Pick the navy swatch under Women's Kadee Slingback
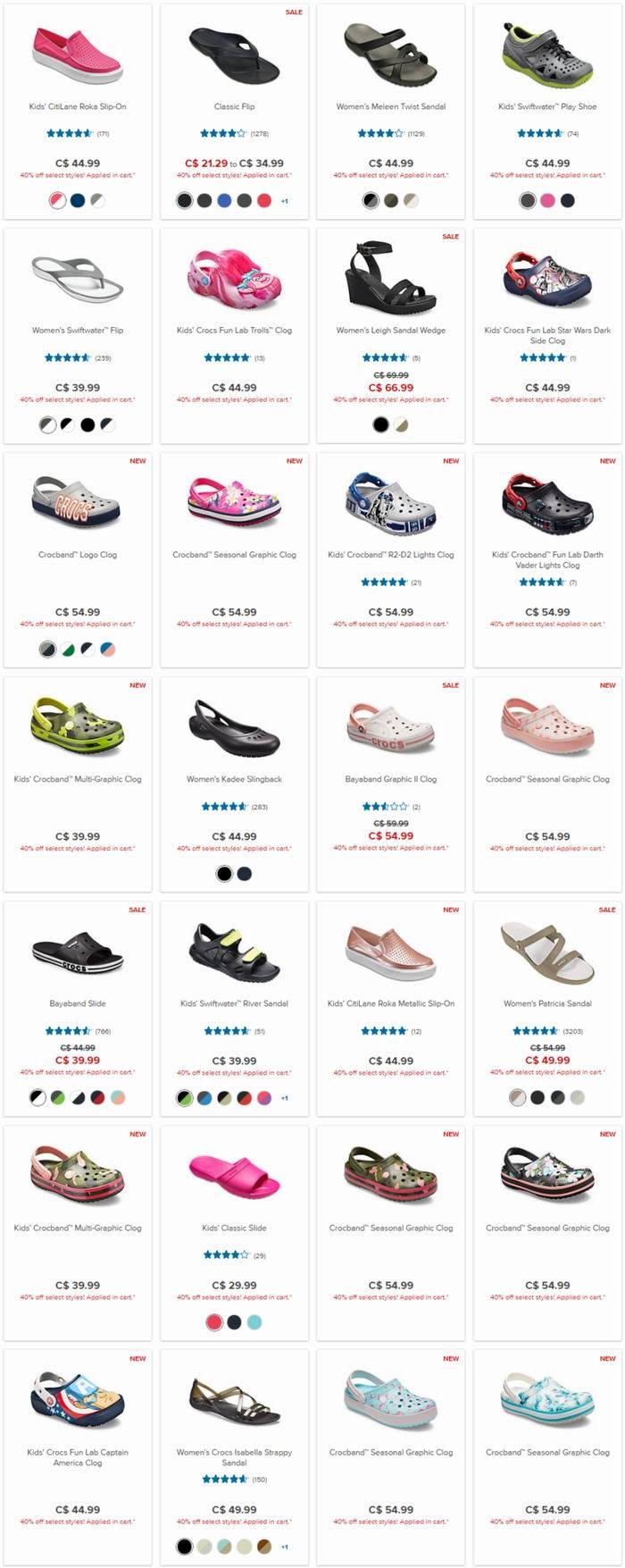The image size is (625, 1568). [244, 874]
